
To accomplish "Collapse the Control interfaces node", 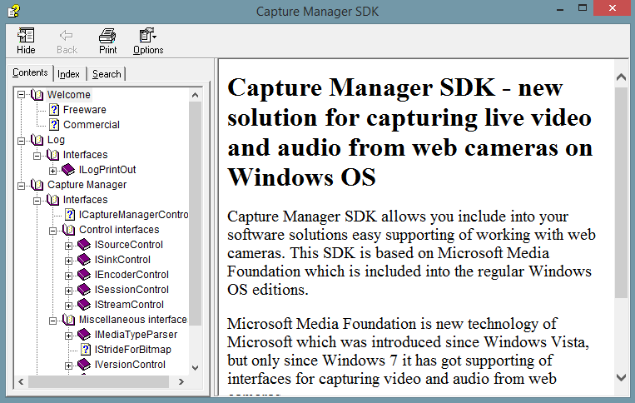I will coord(53,230).
